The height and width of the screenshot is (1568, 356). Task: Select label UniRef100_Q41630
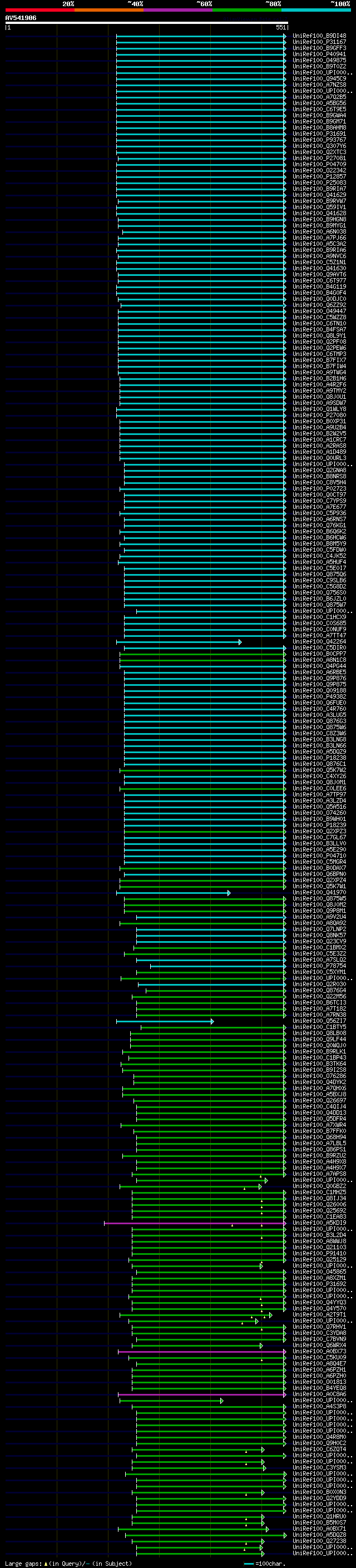click(319, 269)
